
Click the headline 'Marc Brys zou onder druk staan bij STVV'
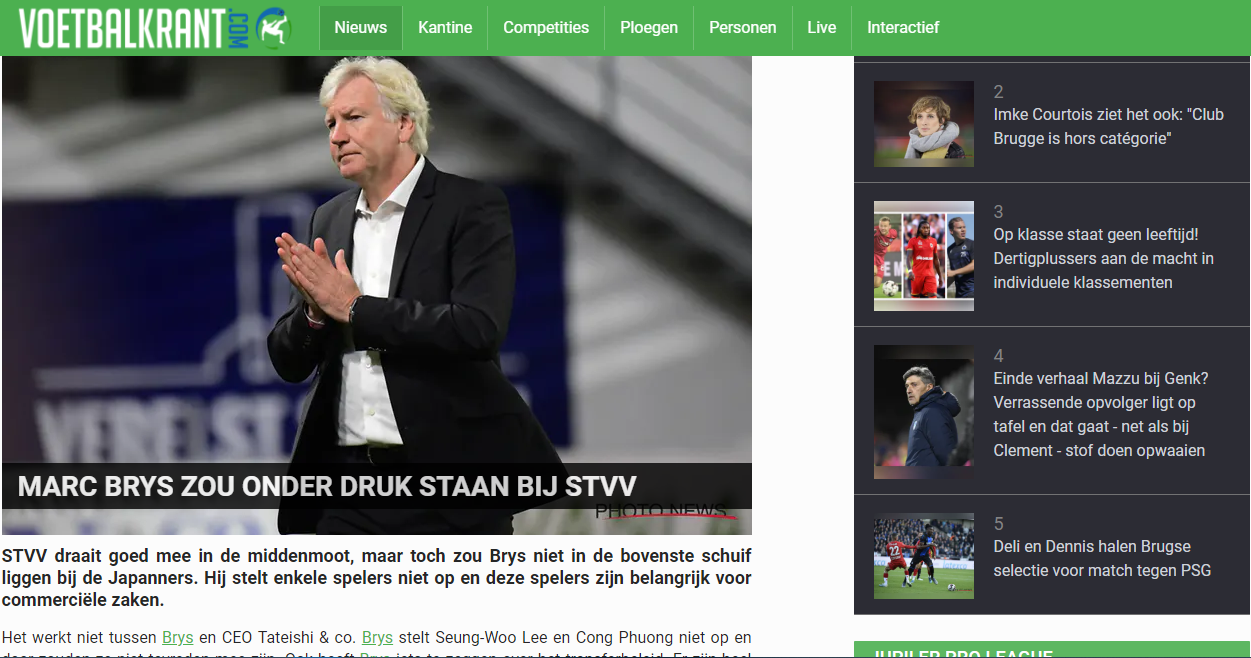click(327, 487)
